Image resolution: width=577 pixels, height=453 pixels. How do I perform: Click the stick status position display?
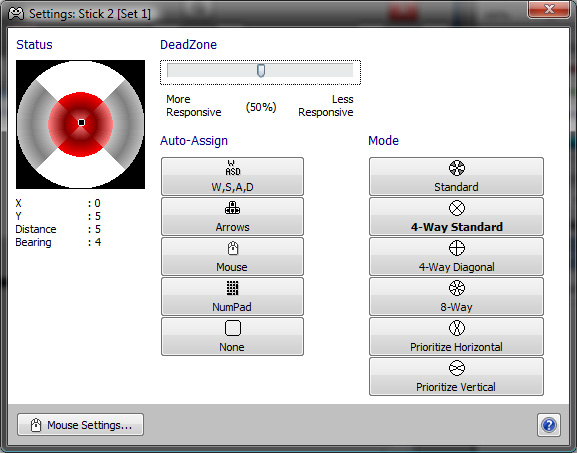pos(81,124)
